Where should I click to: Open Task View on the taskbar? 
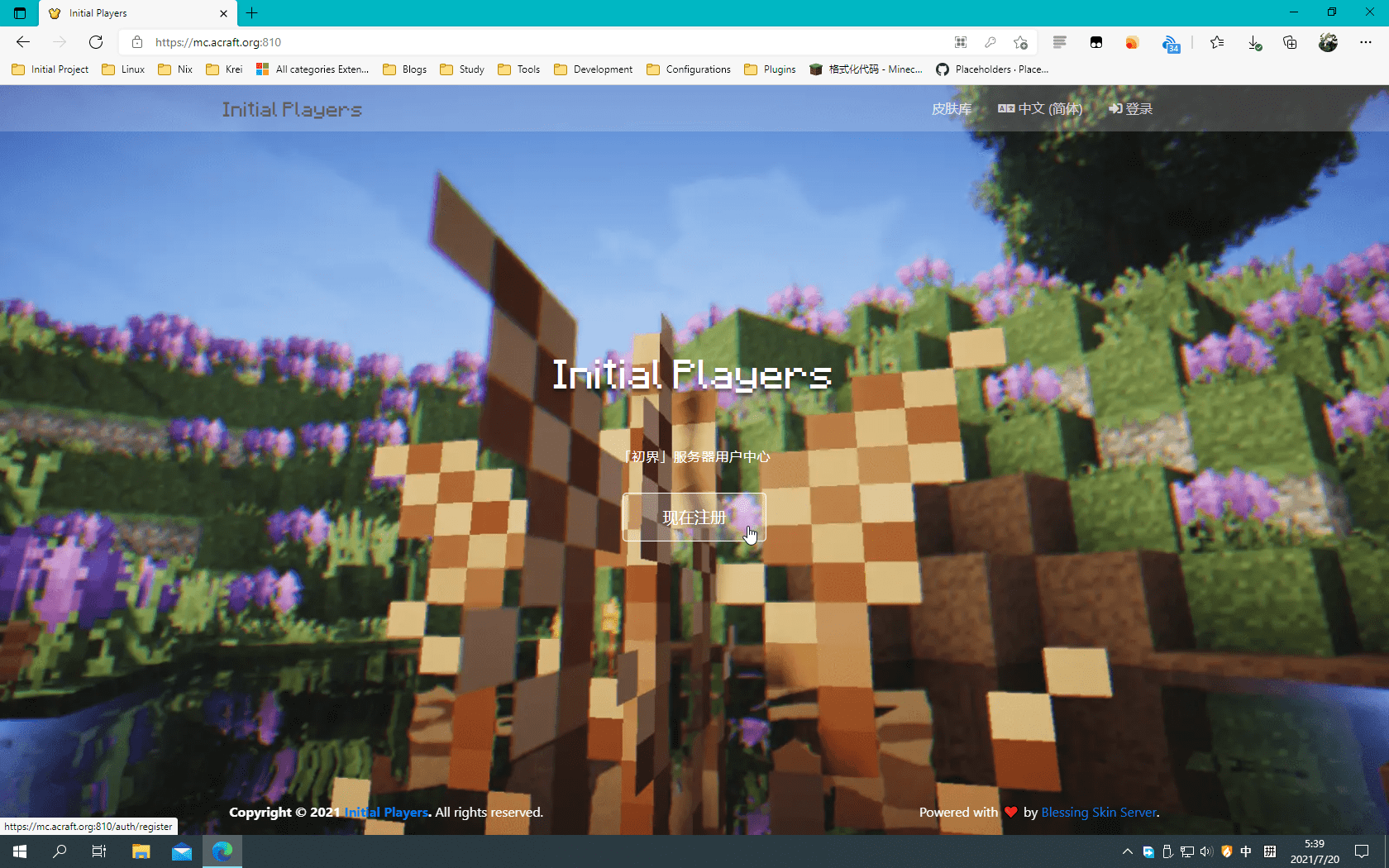point(99,851)
